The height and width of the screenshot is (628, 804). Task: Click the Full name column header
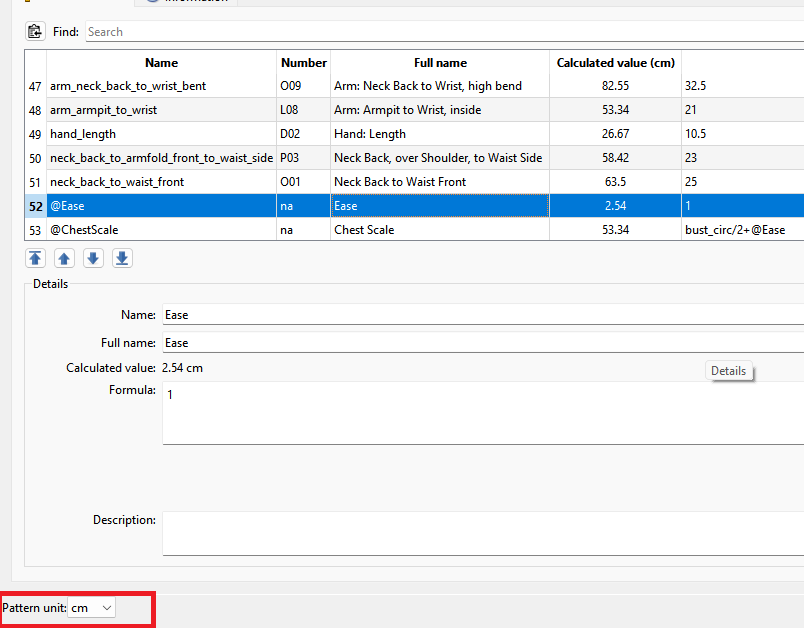click(440, 63)
